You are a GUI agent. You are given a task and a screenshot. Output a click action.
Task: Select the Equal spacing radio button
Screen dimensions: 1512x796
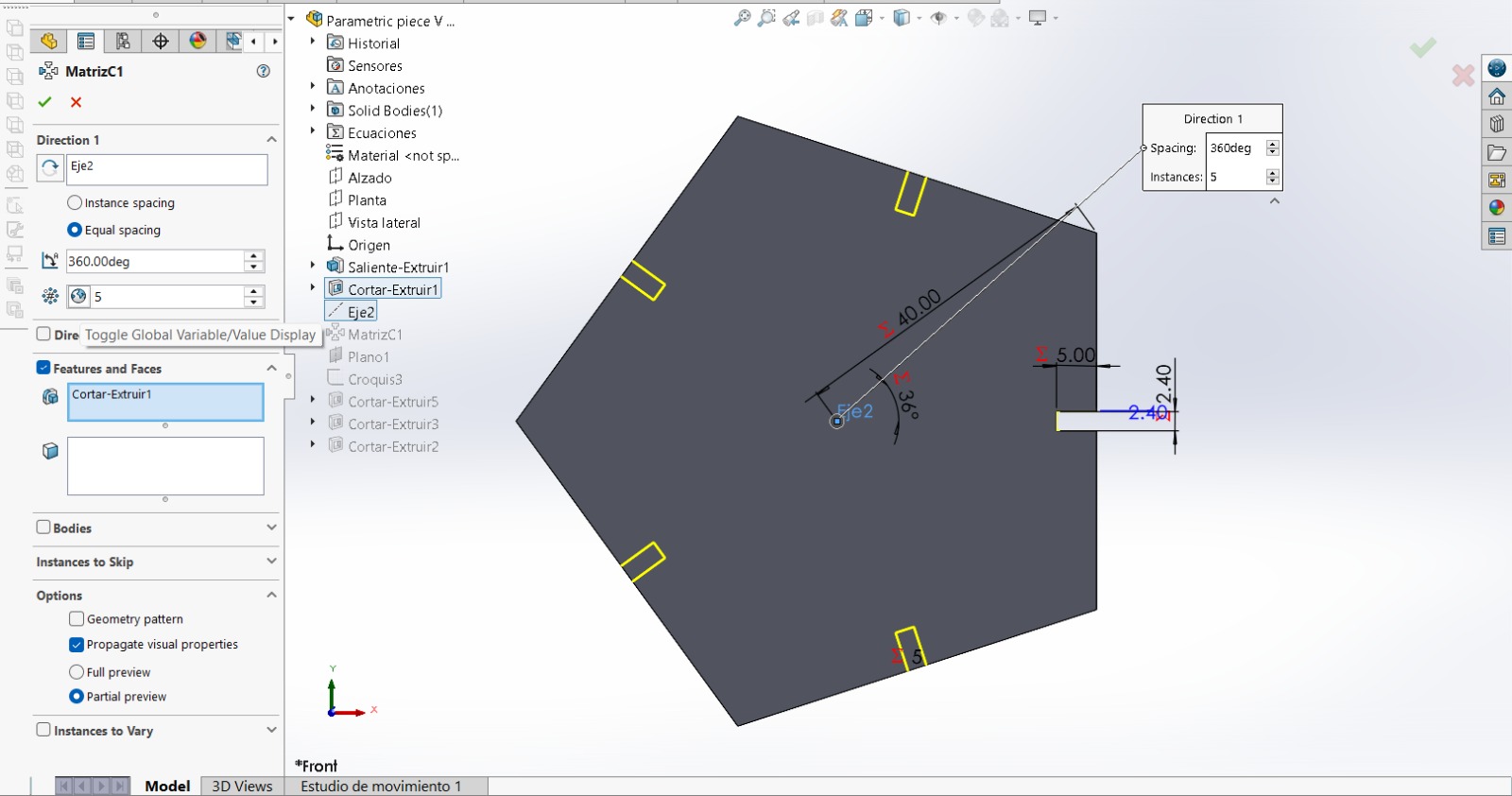(75, 230)
